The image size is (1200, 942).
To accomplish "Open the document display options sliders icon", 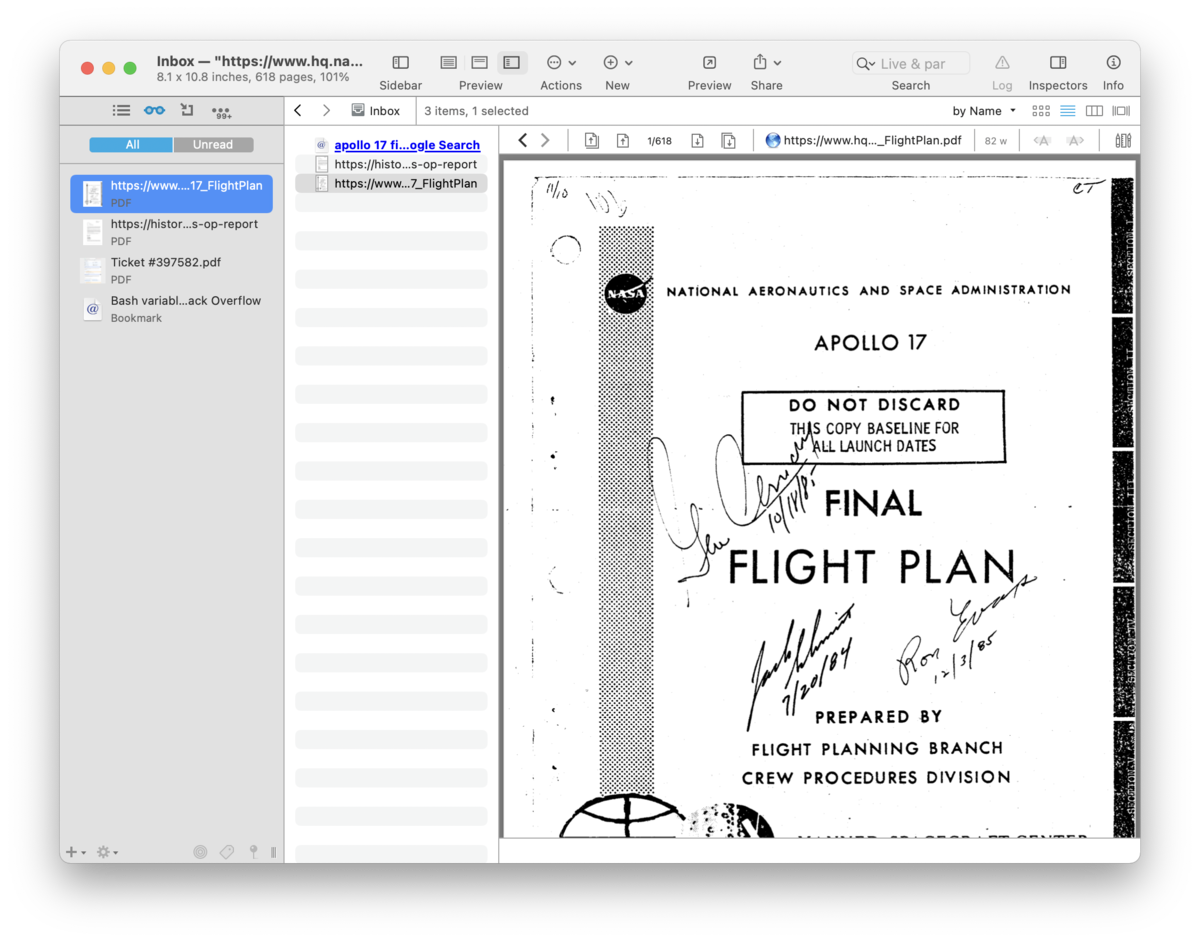I will pyautogui.click(x=1123, y=140).
